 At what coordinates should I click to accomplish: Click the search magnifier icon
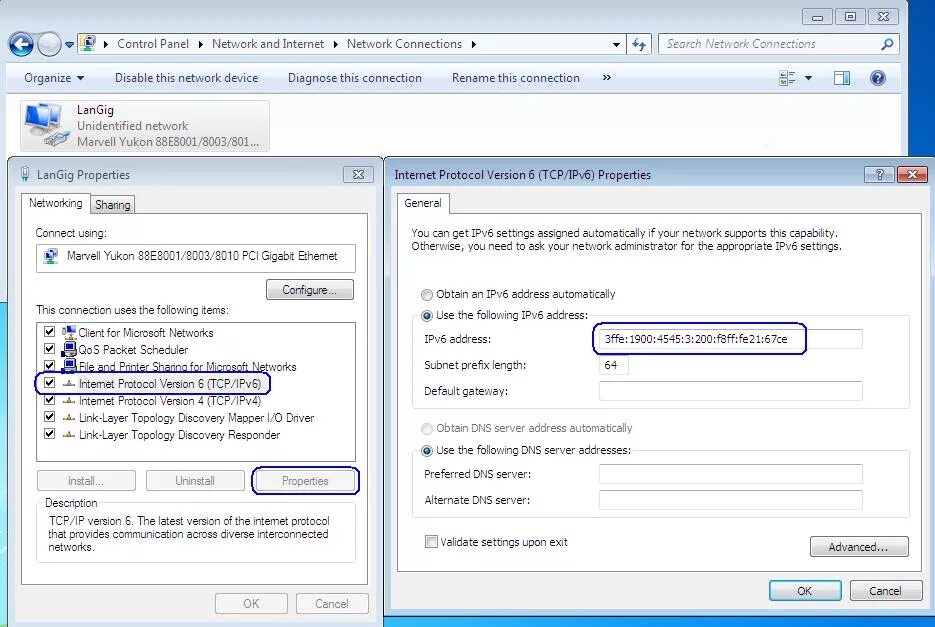(887, 44)
